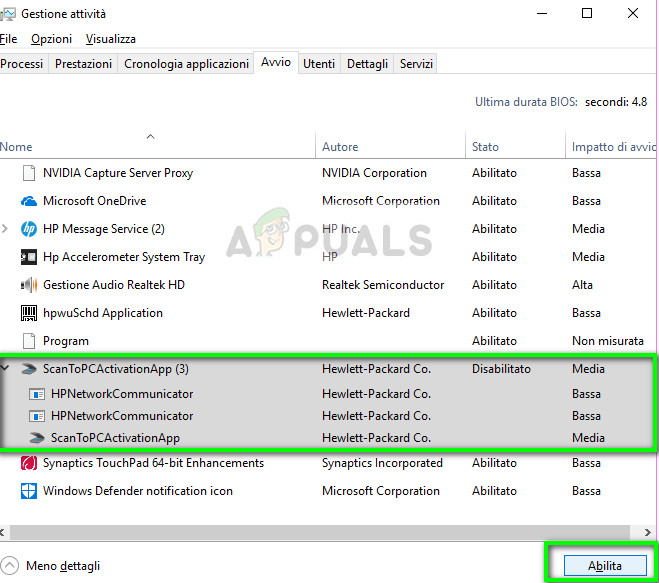
Task: Switch to the Prestazioni tab
Action: point(83,64)
